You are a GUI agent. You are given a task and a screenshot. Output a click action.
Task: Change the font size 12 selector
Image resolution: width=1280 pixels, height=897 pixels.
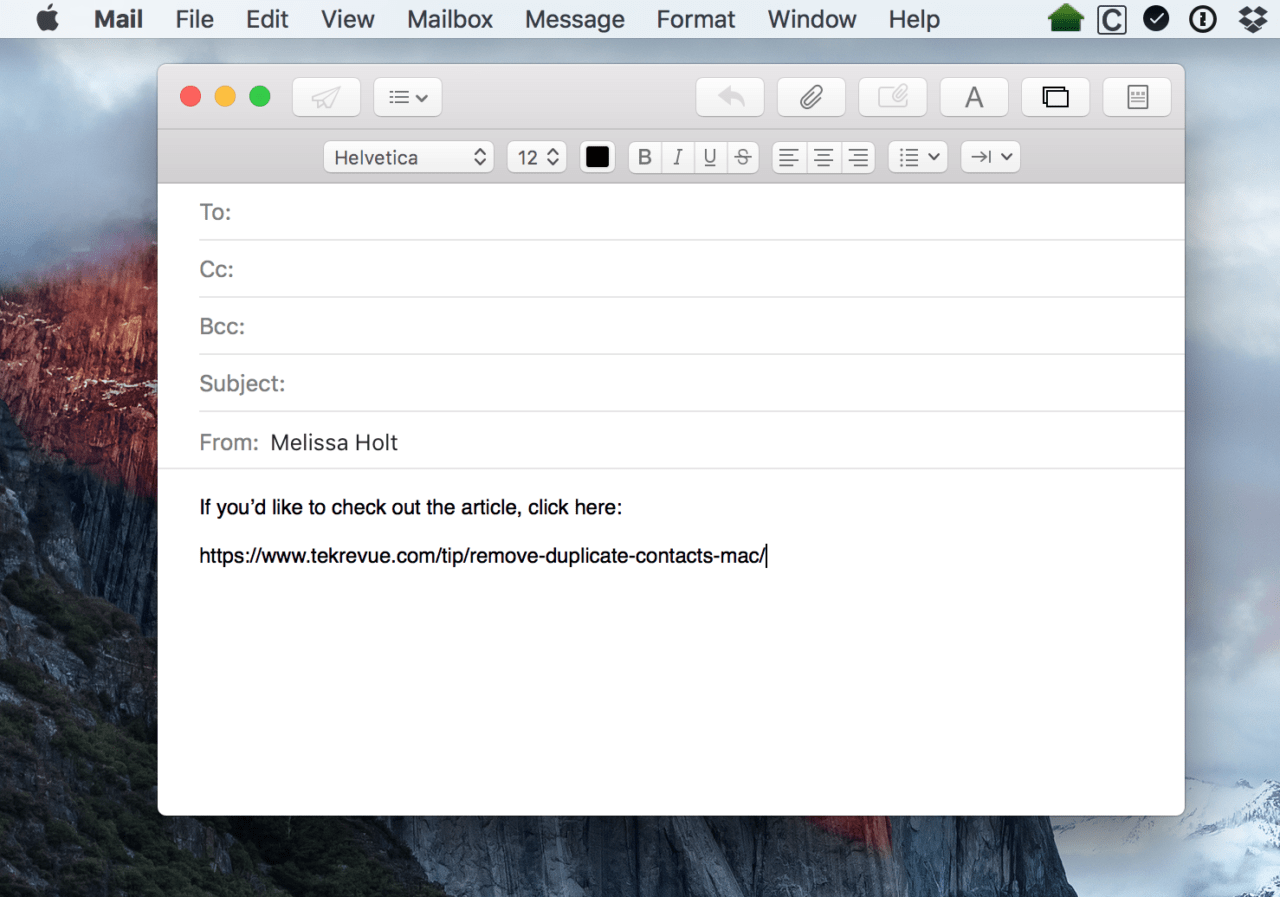click(x=537, y=157)
